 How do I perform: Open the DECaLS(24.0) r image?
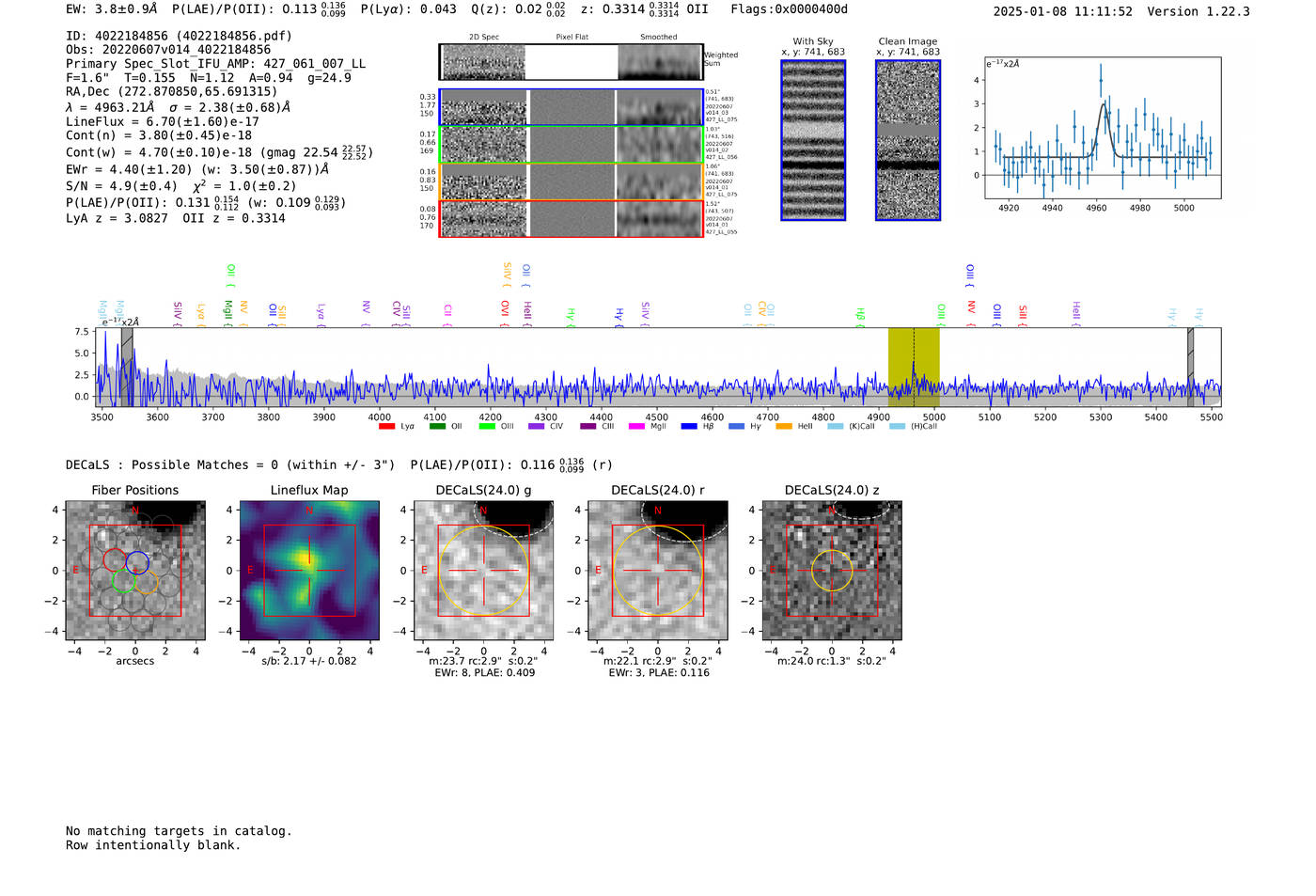[x=657, y=571]
